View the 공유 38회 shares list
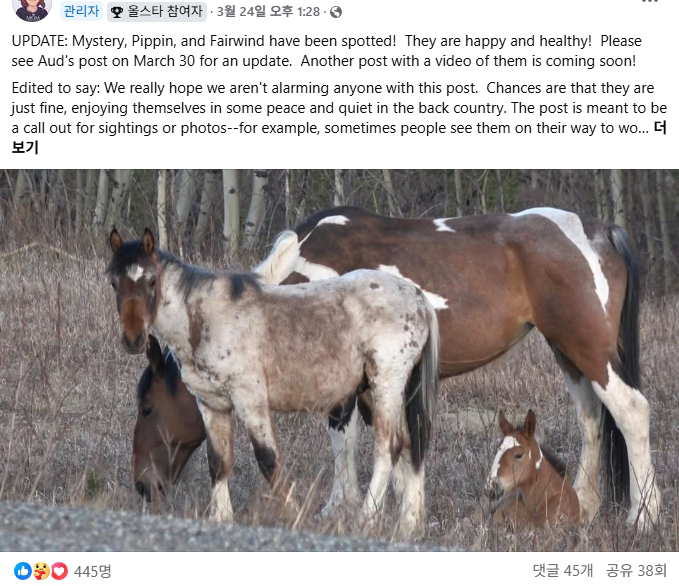Viewport: 679px width, 586px height. 636,570
